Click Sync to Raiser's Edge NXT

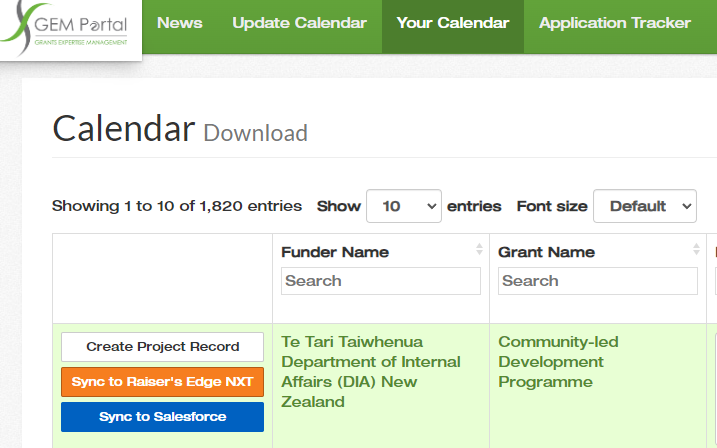[162, 382]
